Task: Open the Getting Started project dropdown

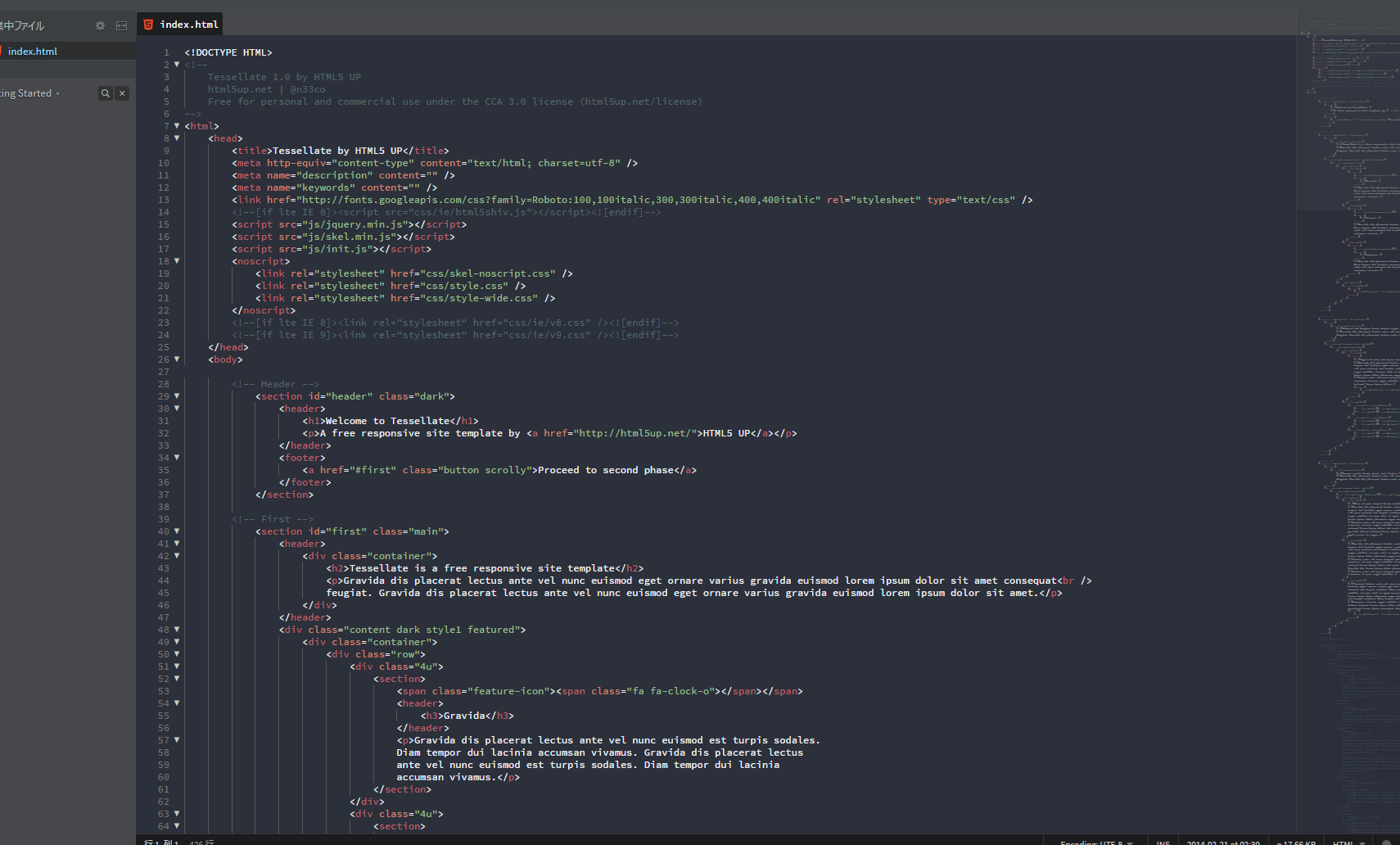Action: pos(29,93)
